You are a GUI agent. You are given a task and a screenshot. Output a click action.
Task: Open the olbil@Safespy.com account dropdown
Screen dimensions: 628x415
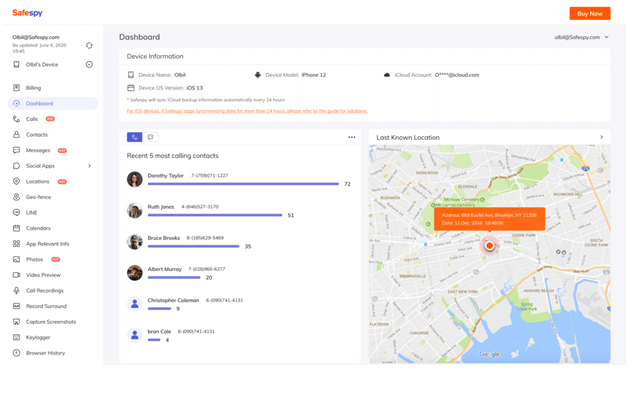(582, 37)
